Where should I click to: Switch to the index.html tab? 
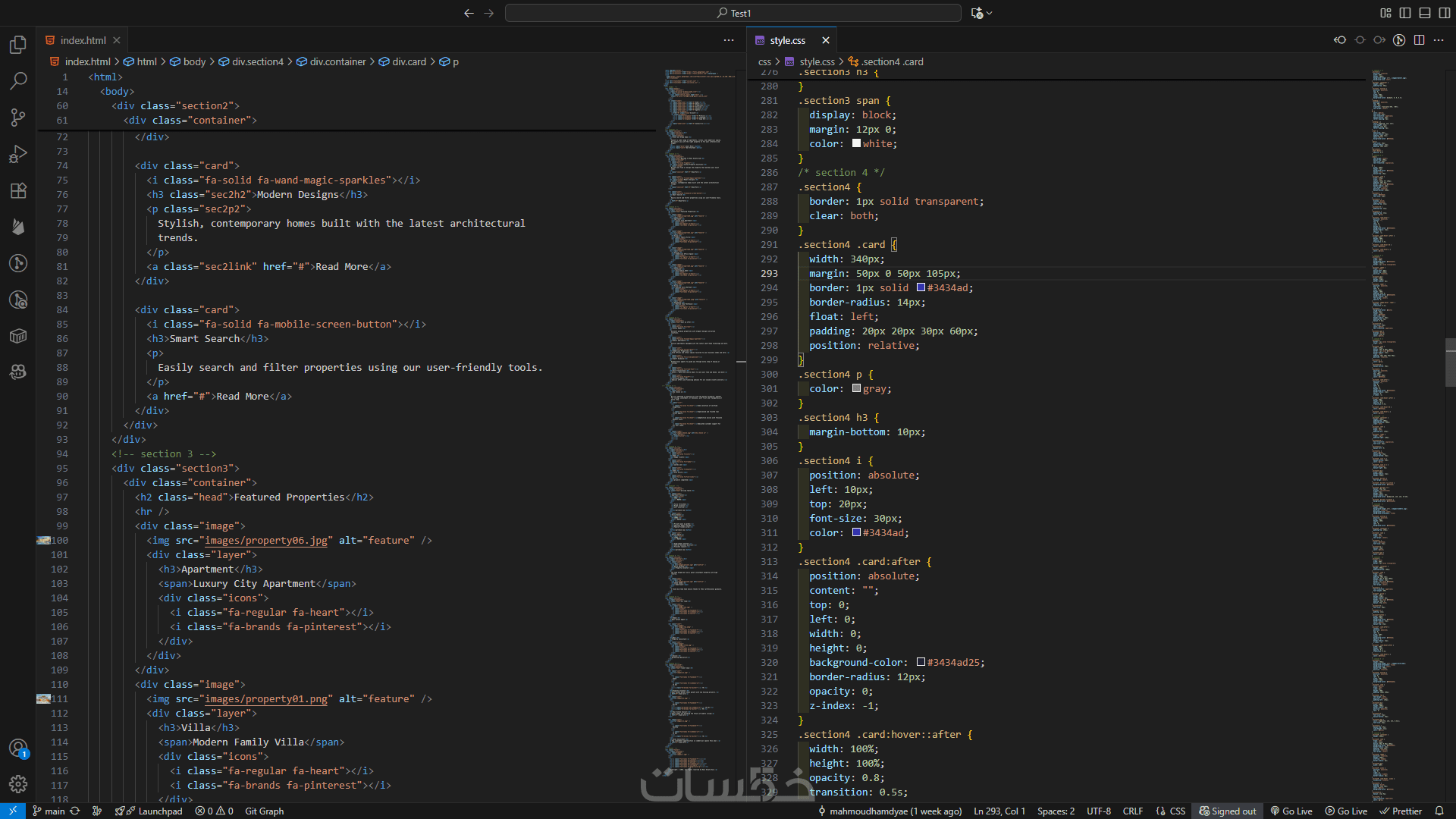[x=82, y=40]
